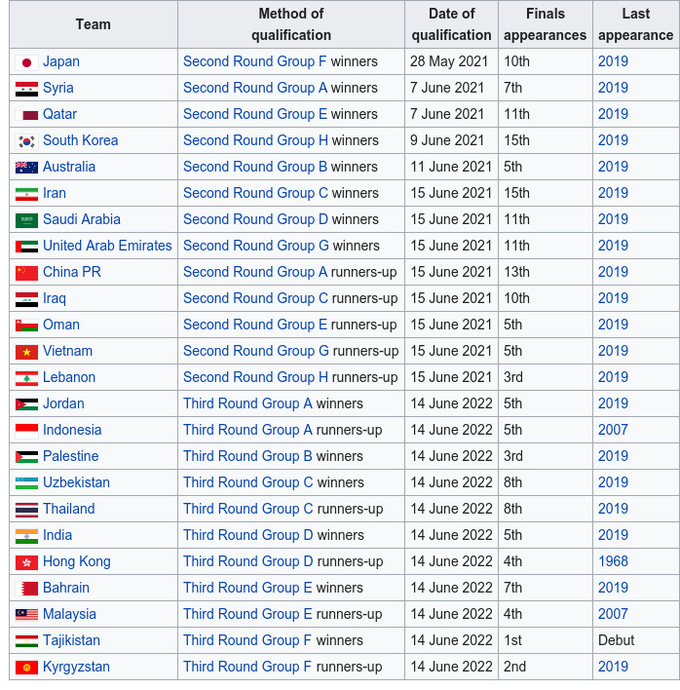The width and height of the screenshot is (680, 690).
Task: Click the Finals appearances column header
Action: click(x=545, y=24)
